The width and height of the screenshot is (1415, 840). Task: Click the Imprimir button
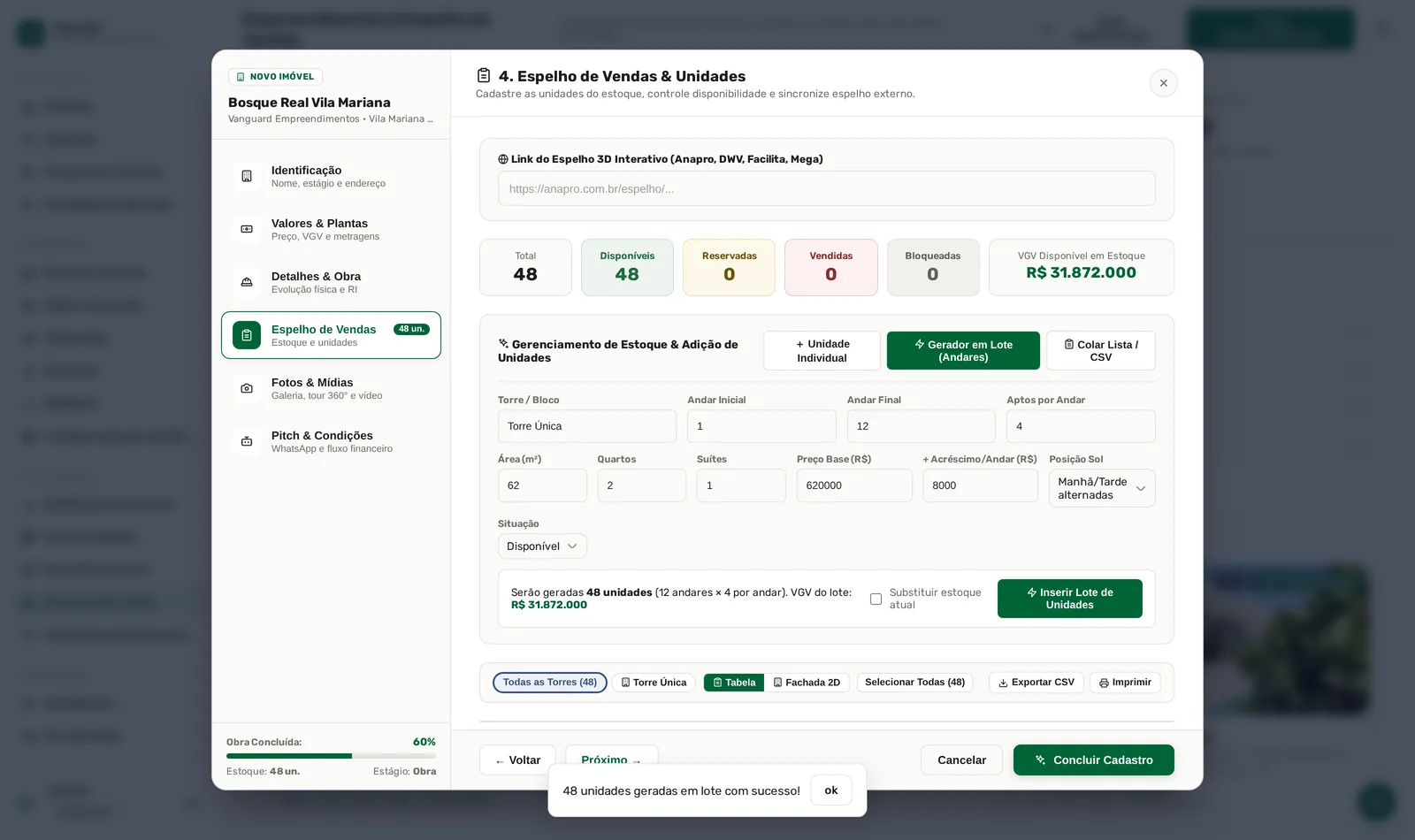1125,683
